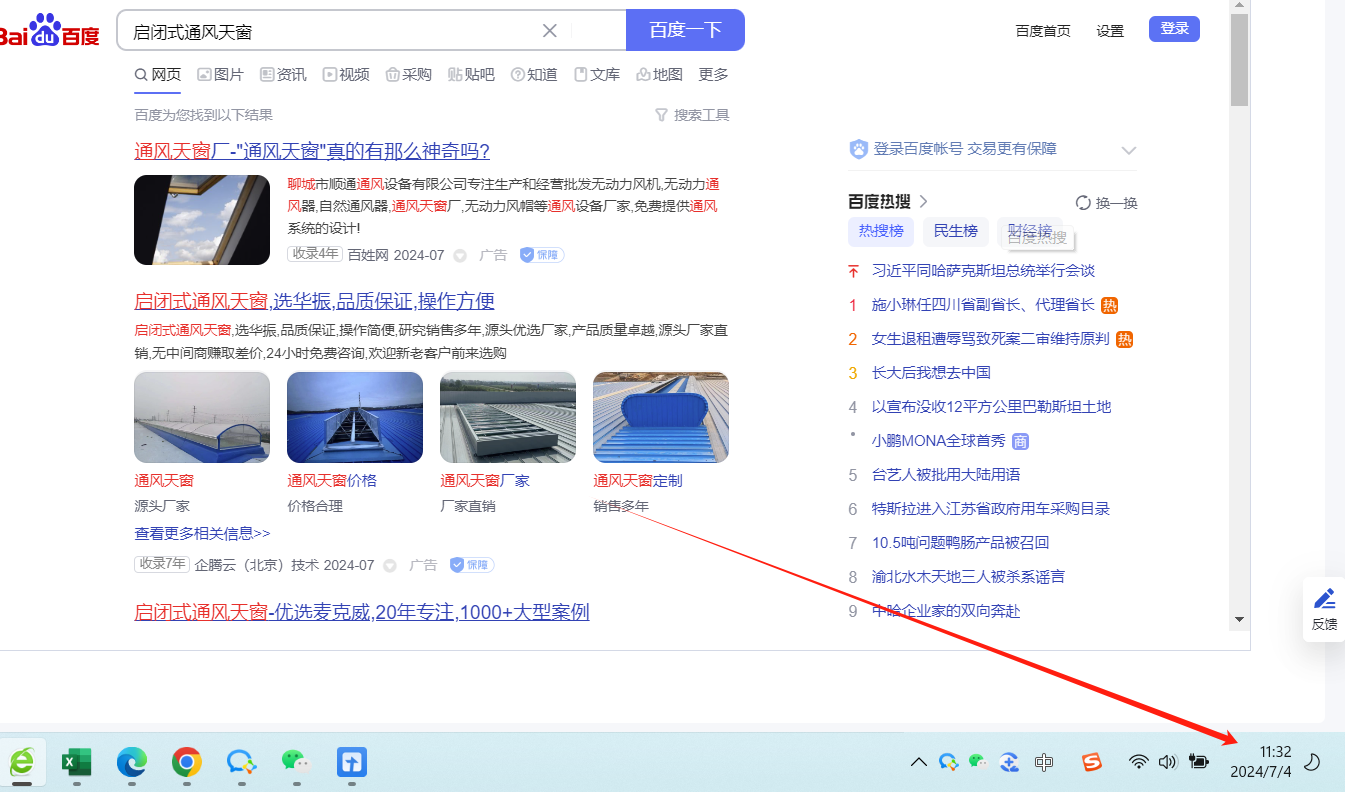Open the blue chat-bubble app in the taskbar
Image resolution: width=1345 pixels, height=792 pixels.
241,763
